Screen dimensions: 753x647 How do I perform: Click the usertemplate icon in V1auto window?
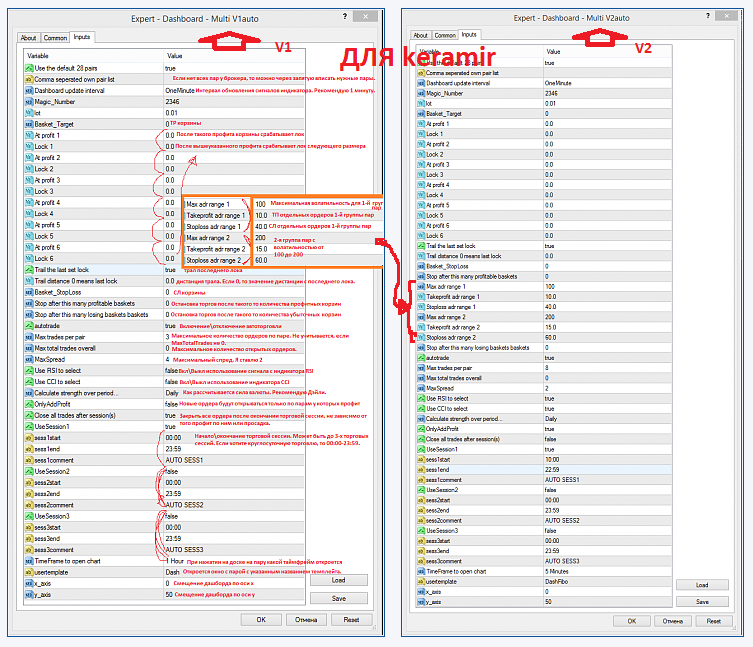tap(29, 573)
